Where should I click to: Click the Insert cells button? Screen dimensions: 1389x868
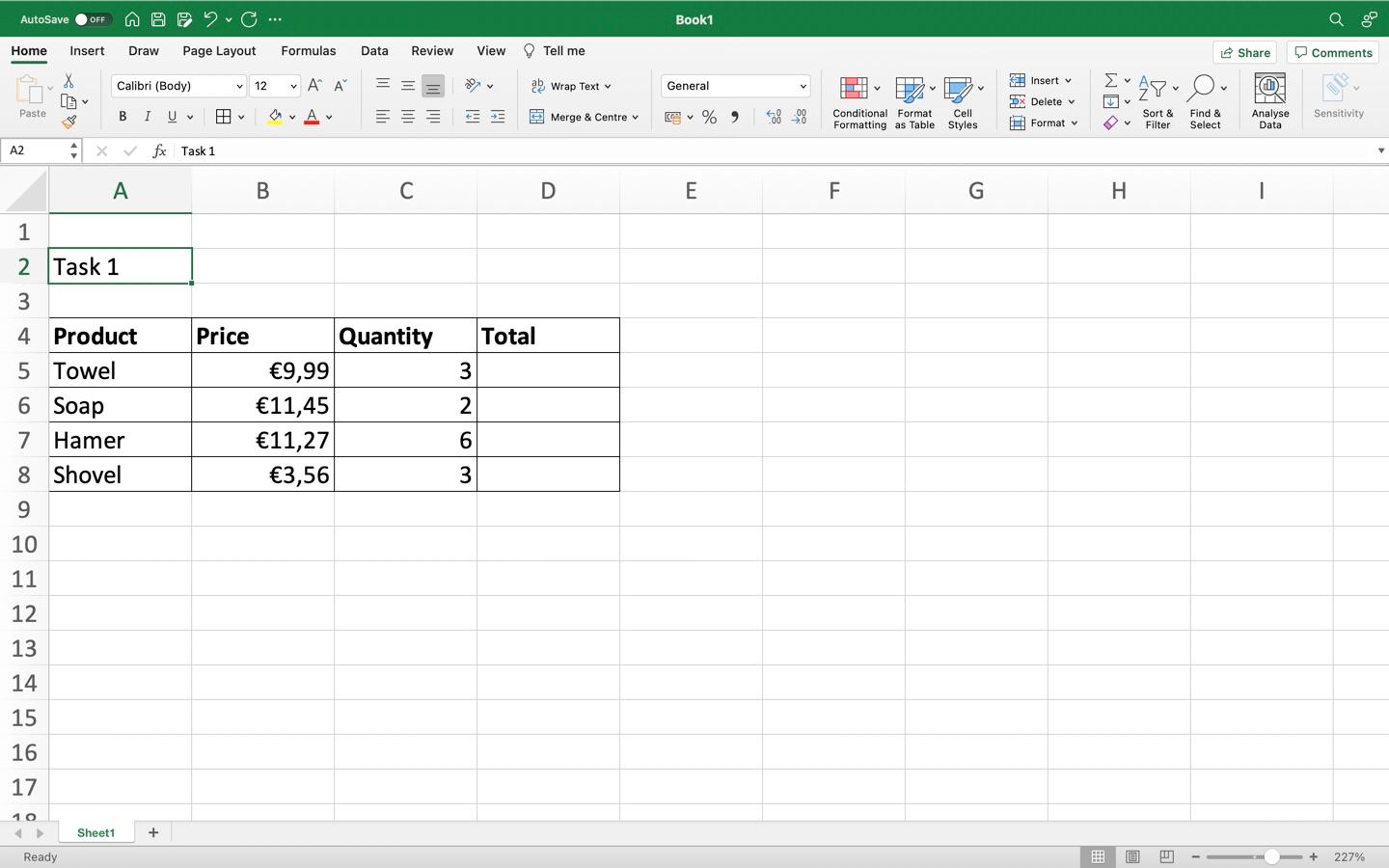(1041, 80)
